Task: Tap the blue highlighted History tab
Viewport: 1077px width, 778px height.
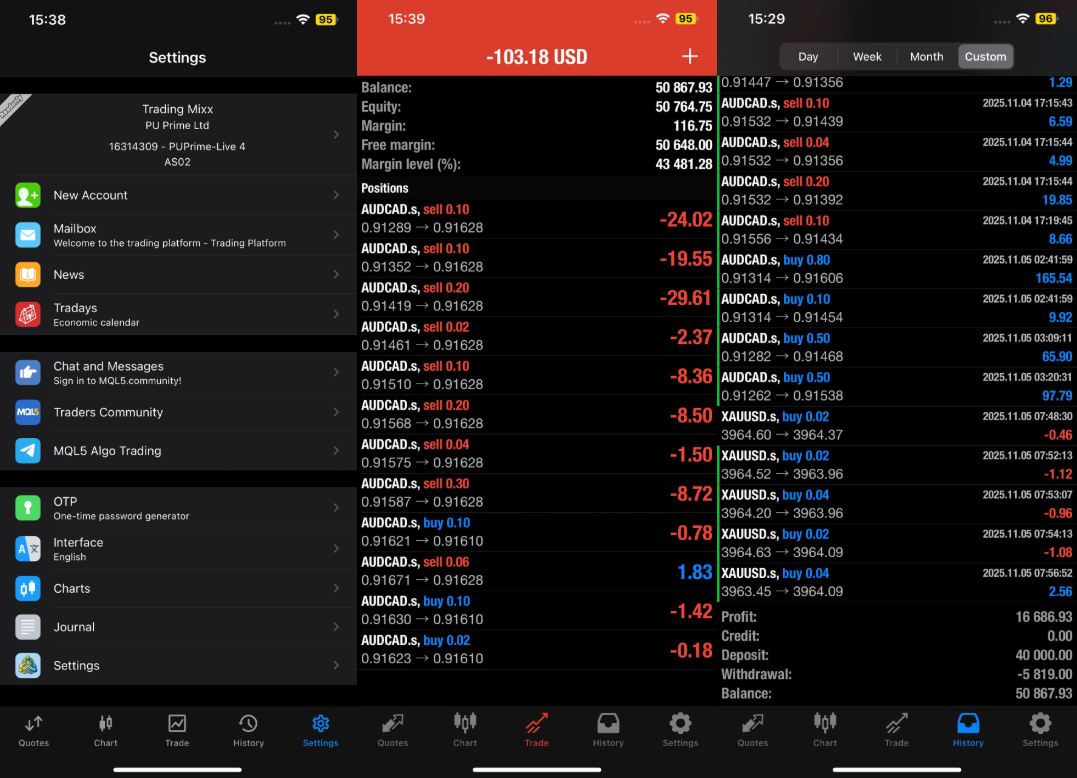Action: (x=968, y=728)
